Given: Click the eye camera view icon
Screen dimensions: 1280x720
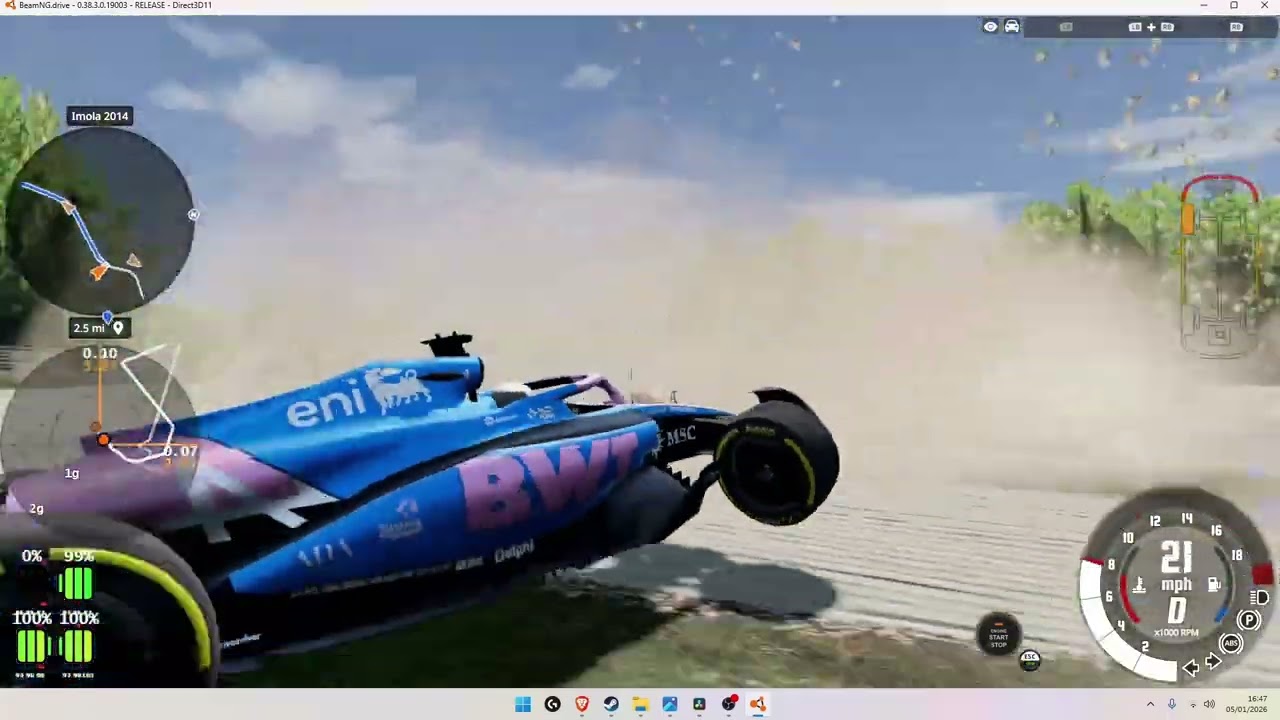Looking at the screenshot, I should [x=990, y=27].
